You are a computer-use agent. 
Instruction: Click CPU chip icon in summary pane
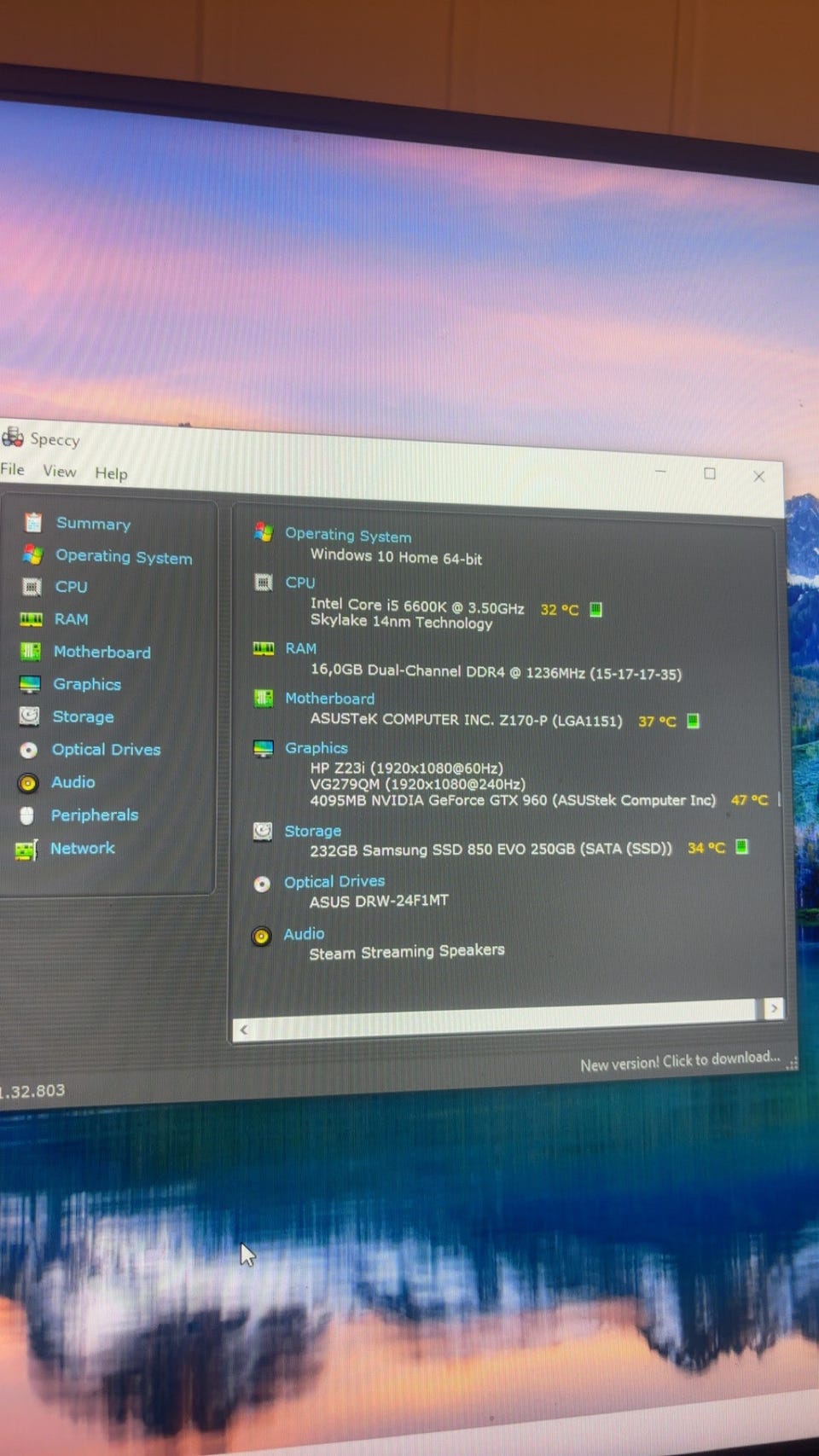(264, 582)
